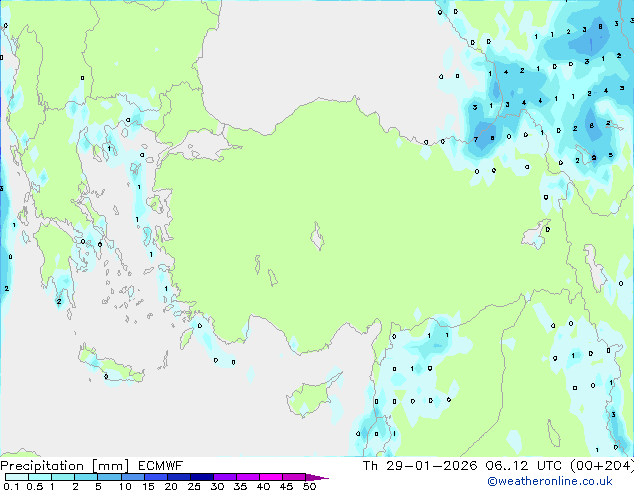
Task: Pick the 1–2 mm legend color box
Action: pyautogui.click(x=63, y=477)
